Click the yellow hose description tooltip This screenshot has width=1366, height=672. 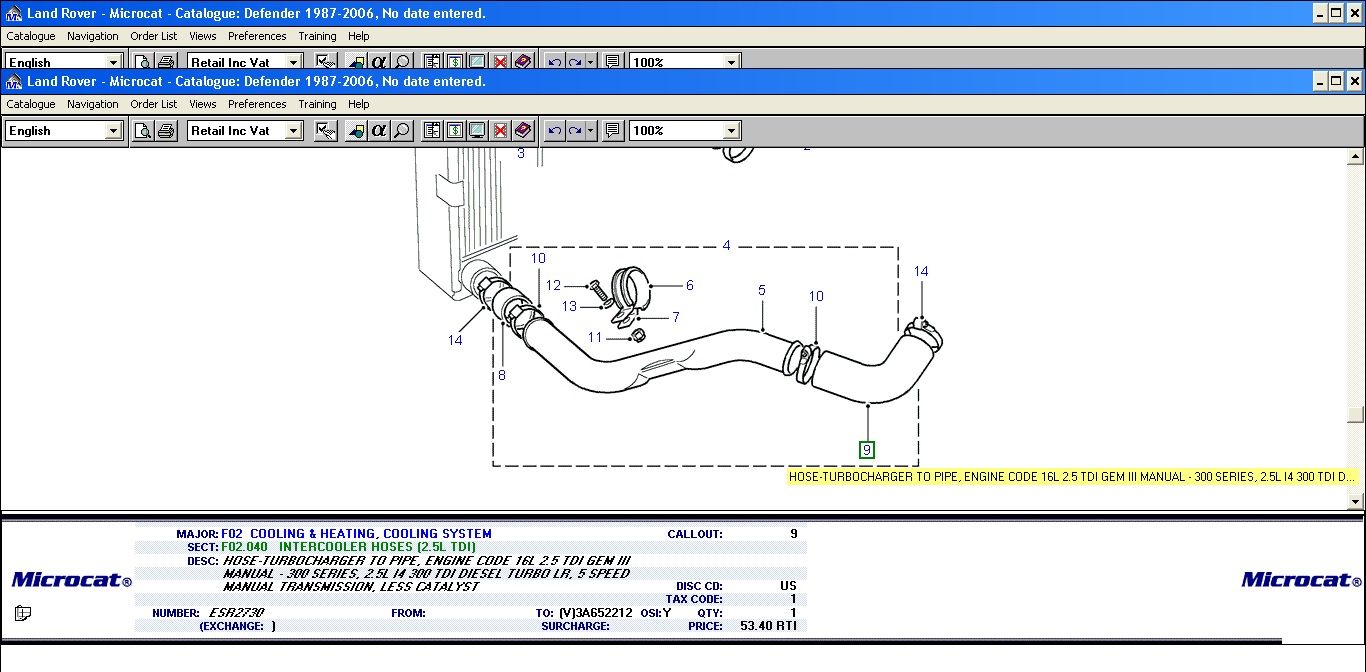click(1072, 477)
